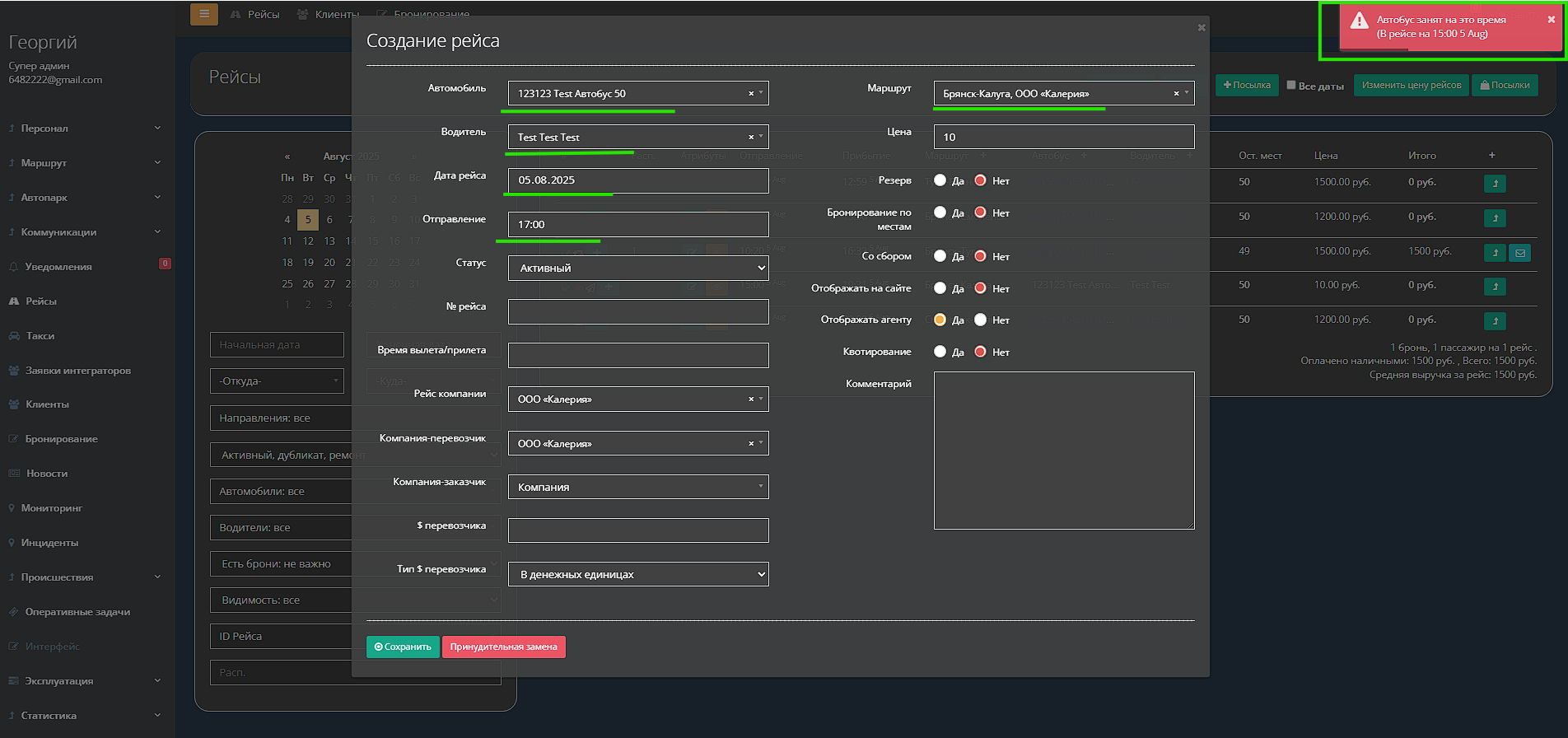Clear the Компания-перевозчик selection
Image resolution: width=1568 pixels, height=738 pixels.
point(751,444)
